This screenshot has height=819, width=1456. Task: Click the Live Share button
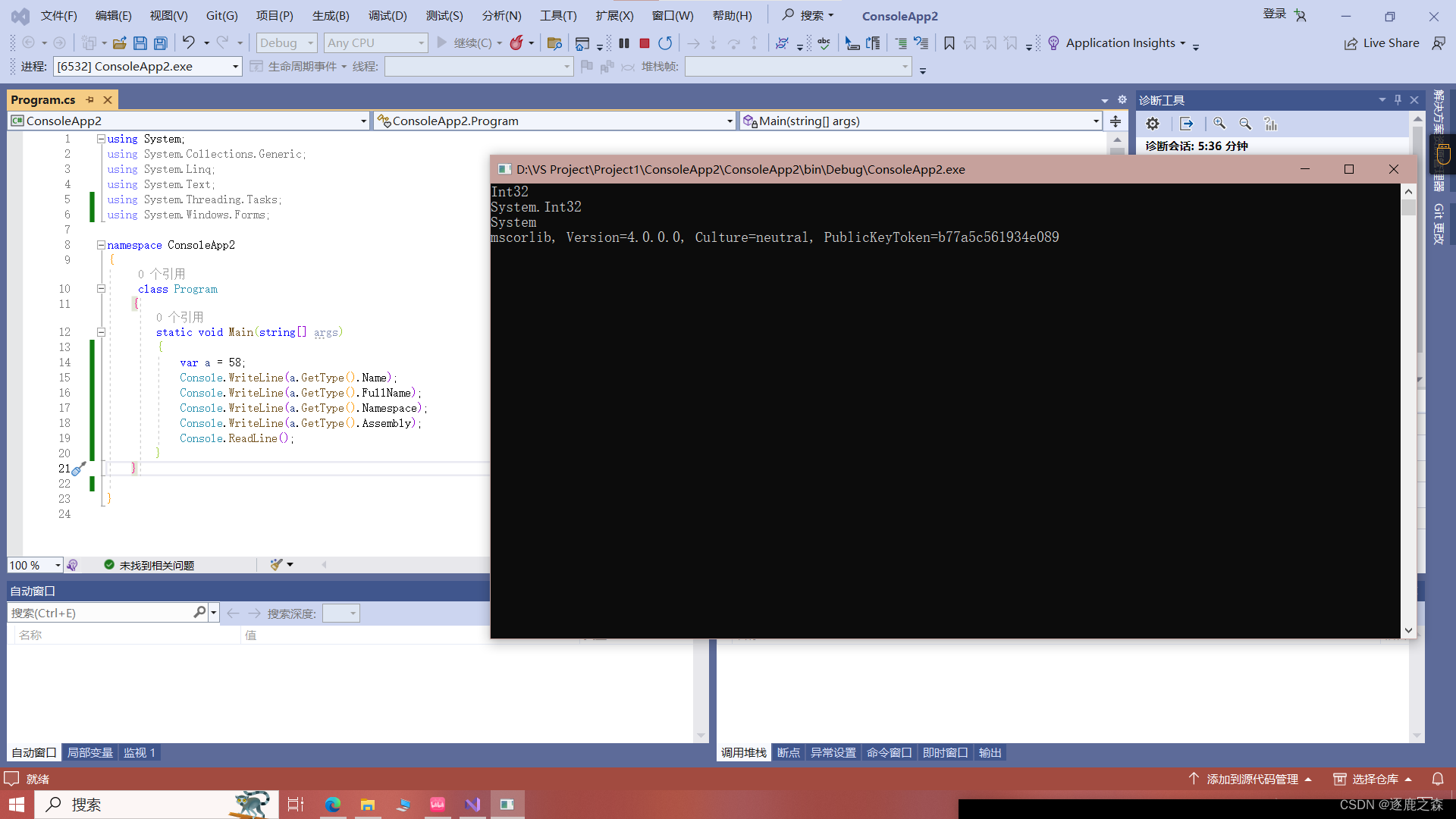pyautogui.click(x=1382, y=43)
